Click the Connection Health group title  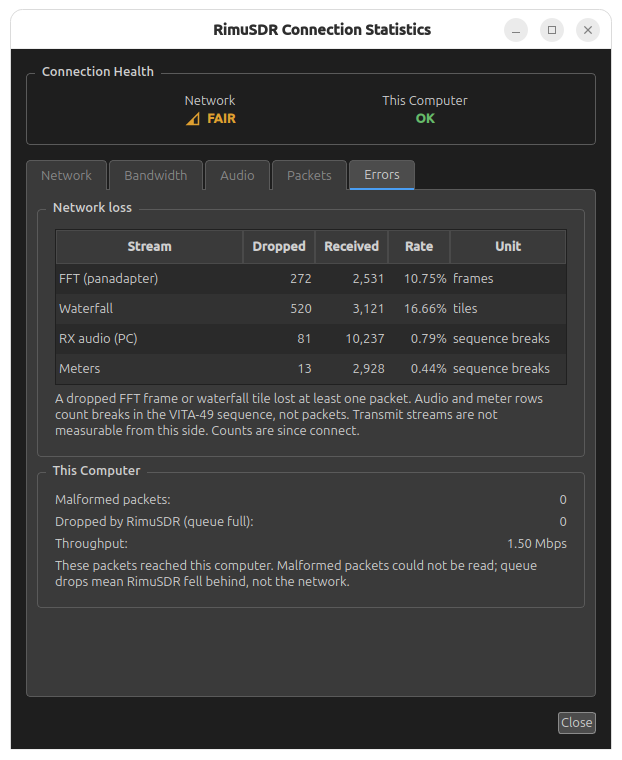(x=97, y=72)
